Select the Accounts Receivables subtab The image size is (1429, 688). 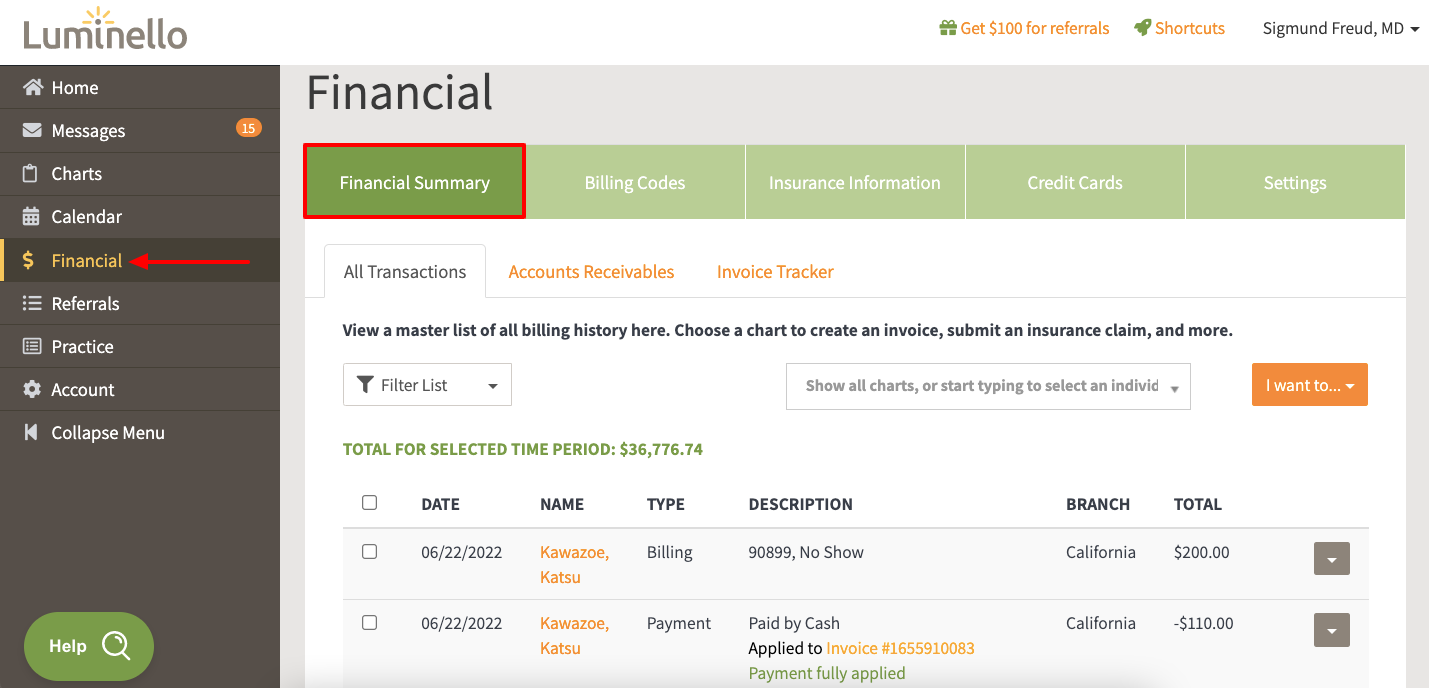[x=591, y=271]
